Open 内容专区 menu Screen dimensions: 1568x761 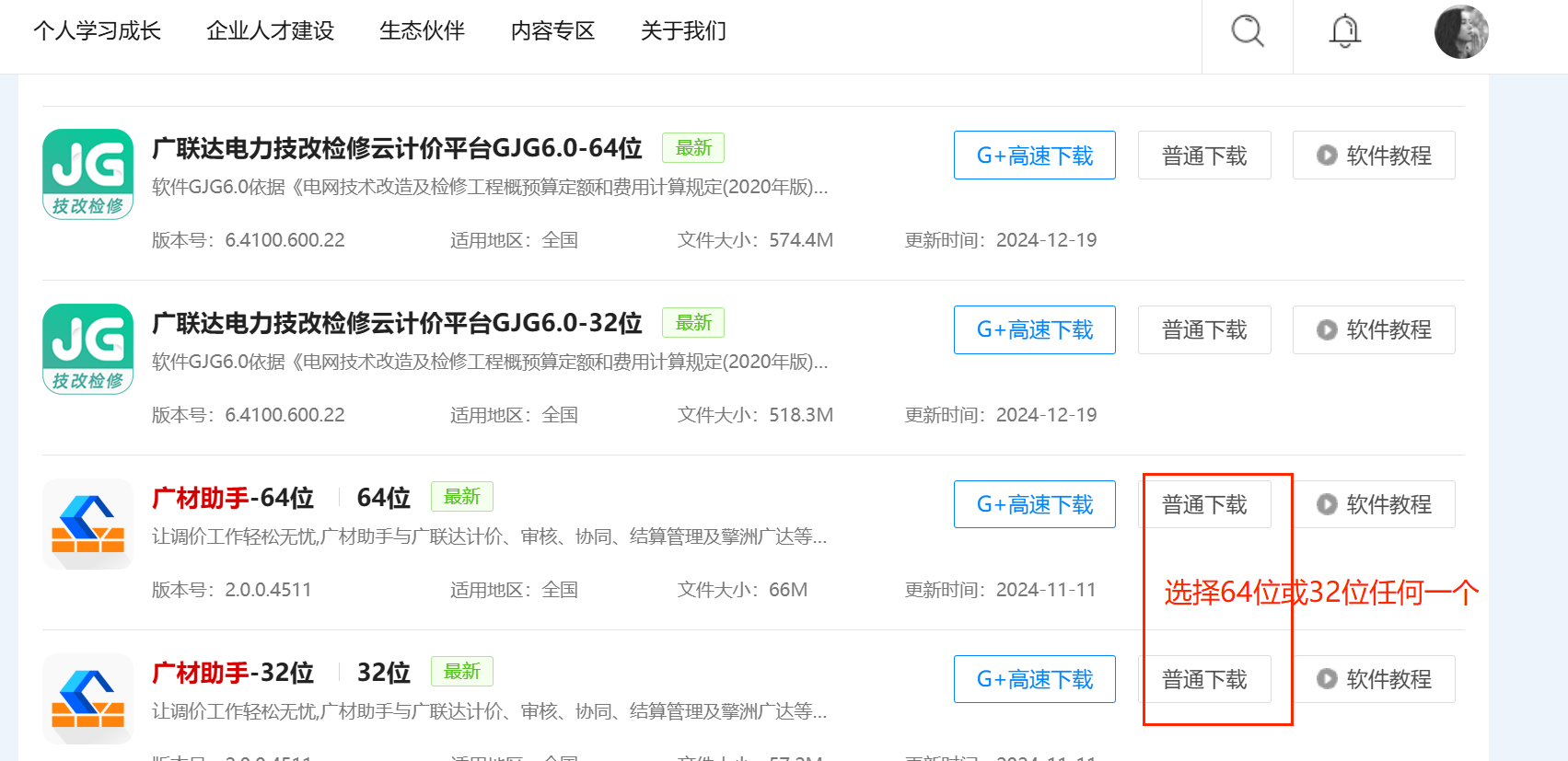click(553, 31)
